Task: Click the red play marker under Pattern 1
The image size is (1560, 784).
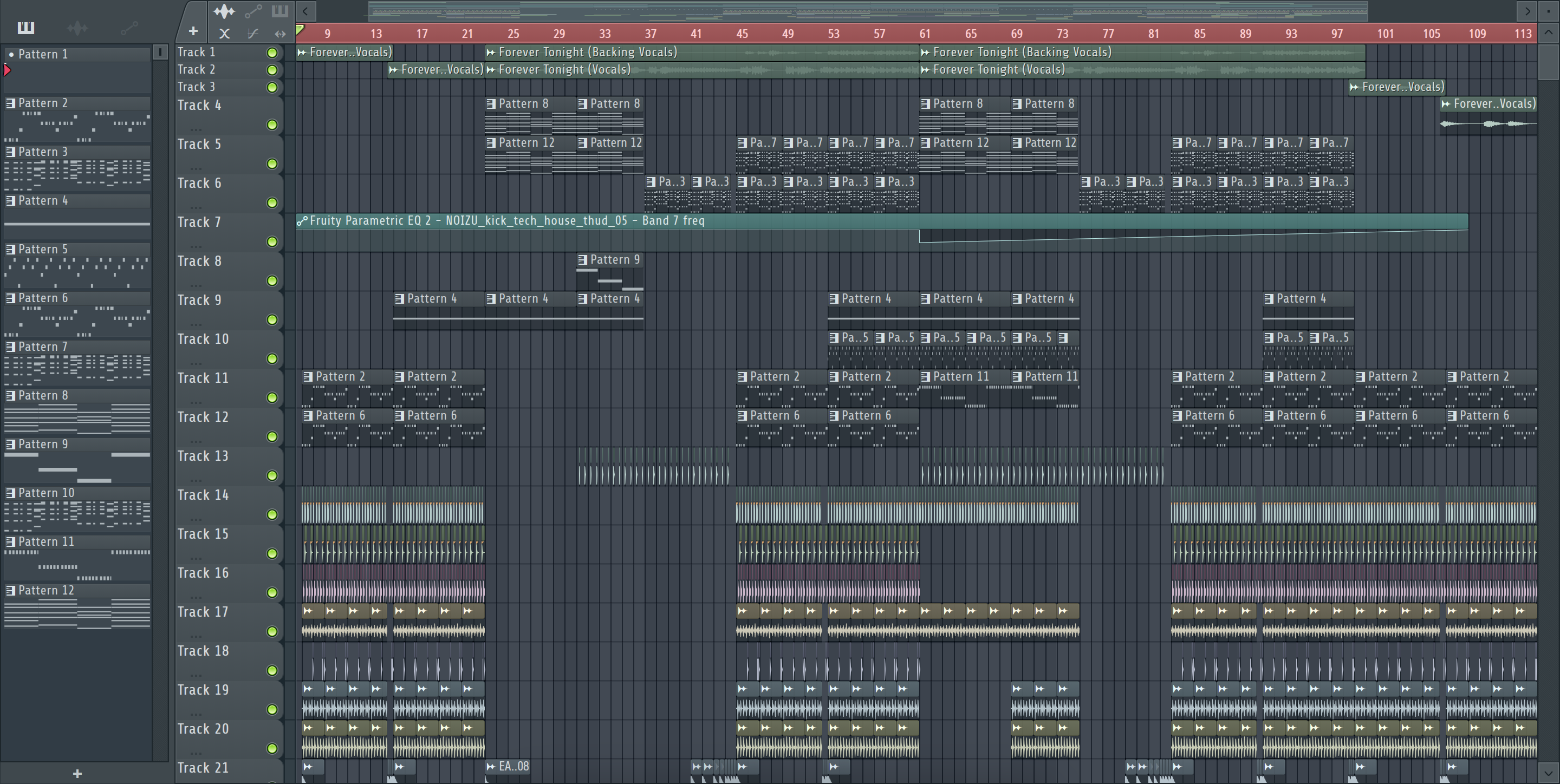Action: [x=7, y=70]
